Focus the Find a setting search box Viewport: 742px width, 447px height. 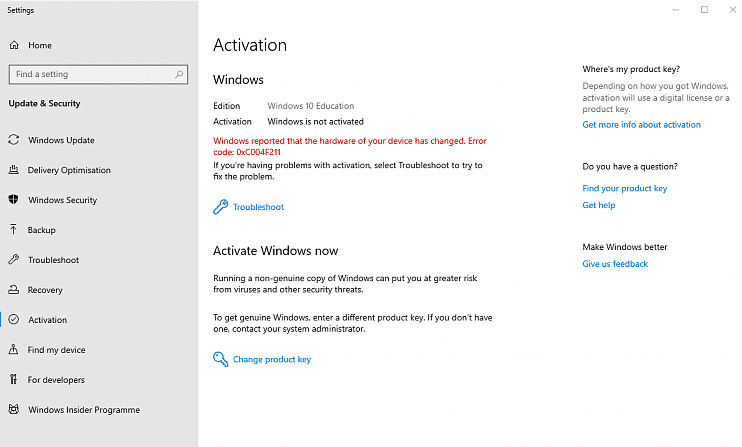pyautogui.click(x=98, y=74)
